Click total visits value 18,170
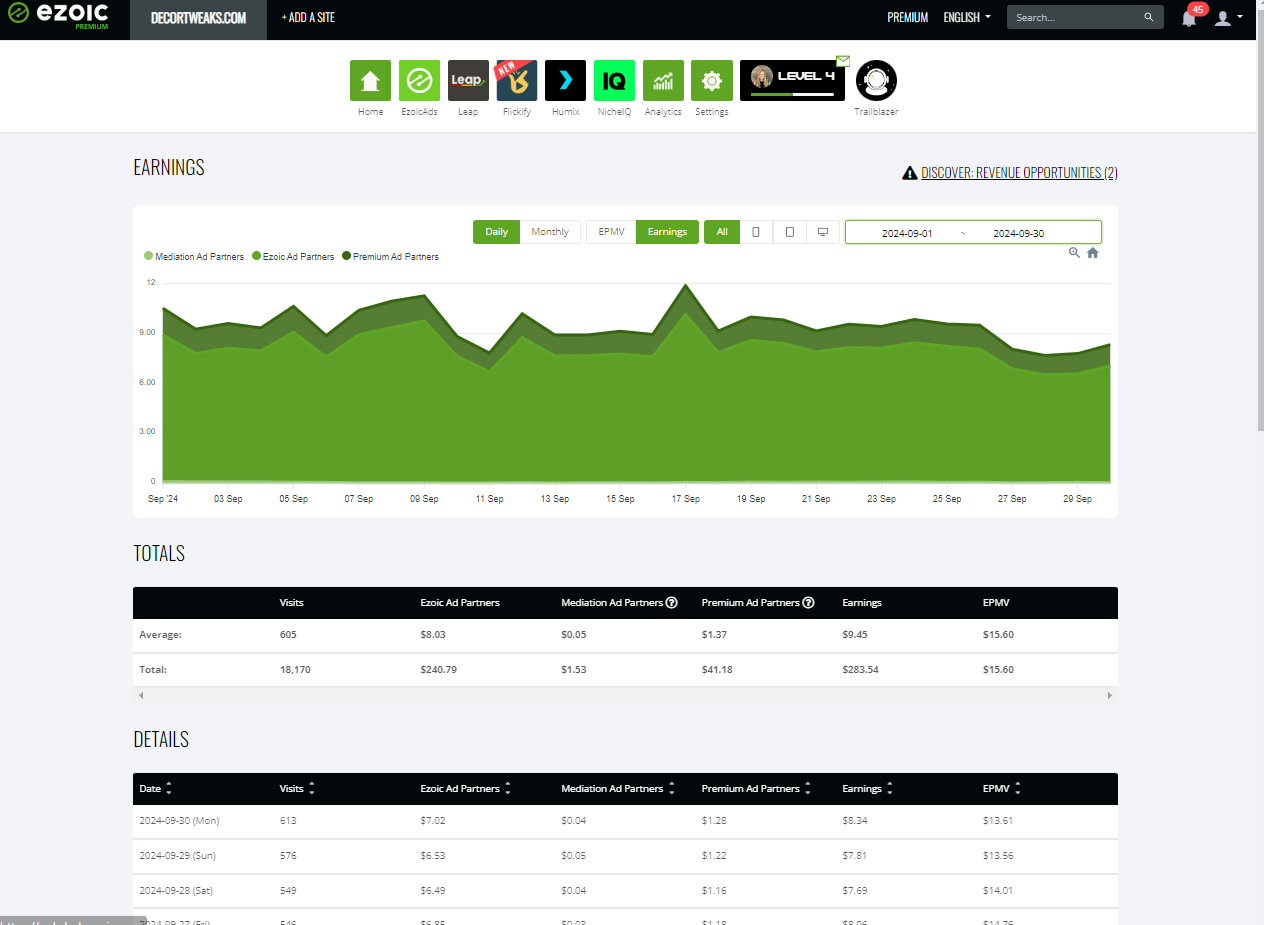Viewport: 1264px width, 925px height. 295,670
